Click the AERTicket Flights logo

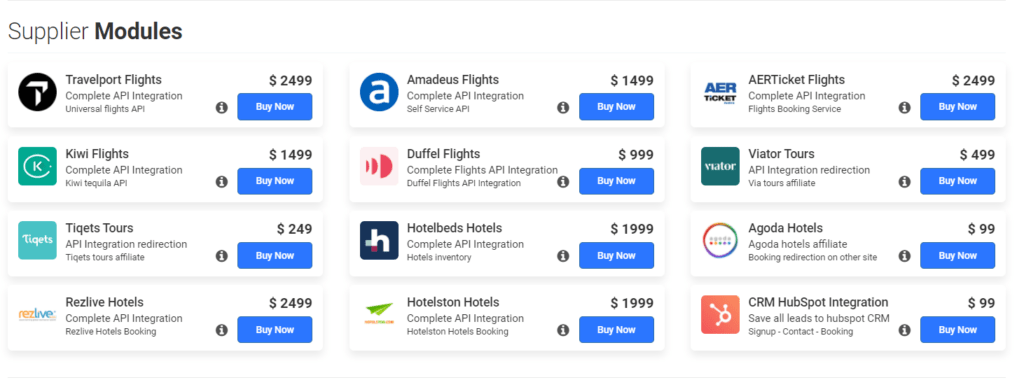pyautogui.click(x=720, y=92)
